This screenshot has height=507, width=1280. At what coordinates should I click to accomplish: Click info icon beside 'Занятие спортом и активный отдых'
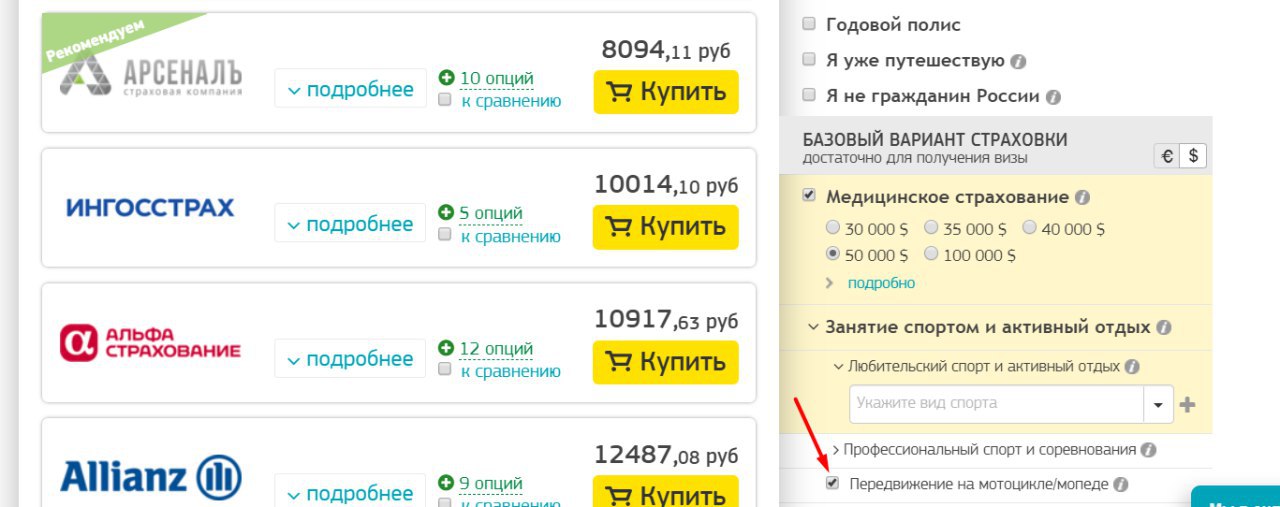[x=1163, y=328]
